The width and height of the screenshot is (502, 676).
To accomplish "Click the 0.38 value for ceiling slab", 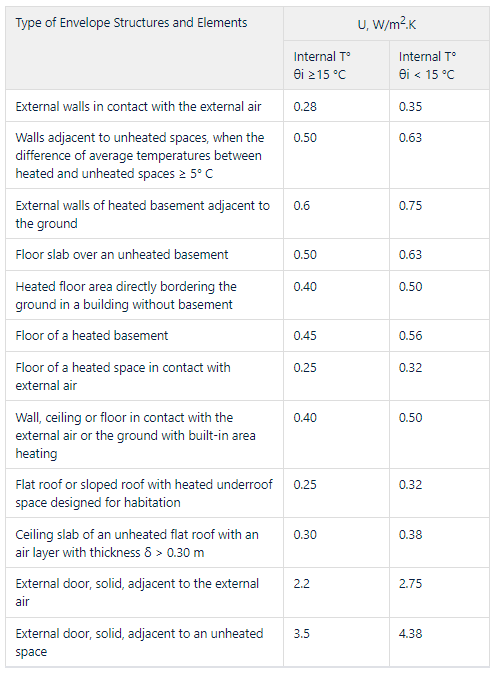I will (x=410, y=534).
